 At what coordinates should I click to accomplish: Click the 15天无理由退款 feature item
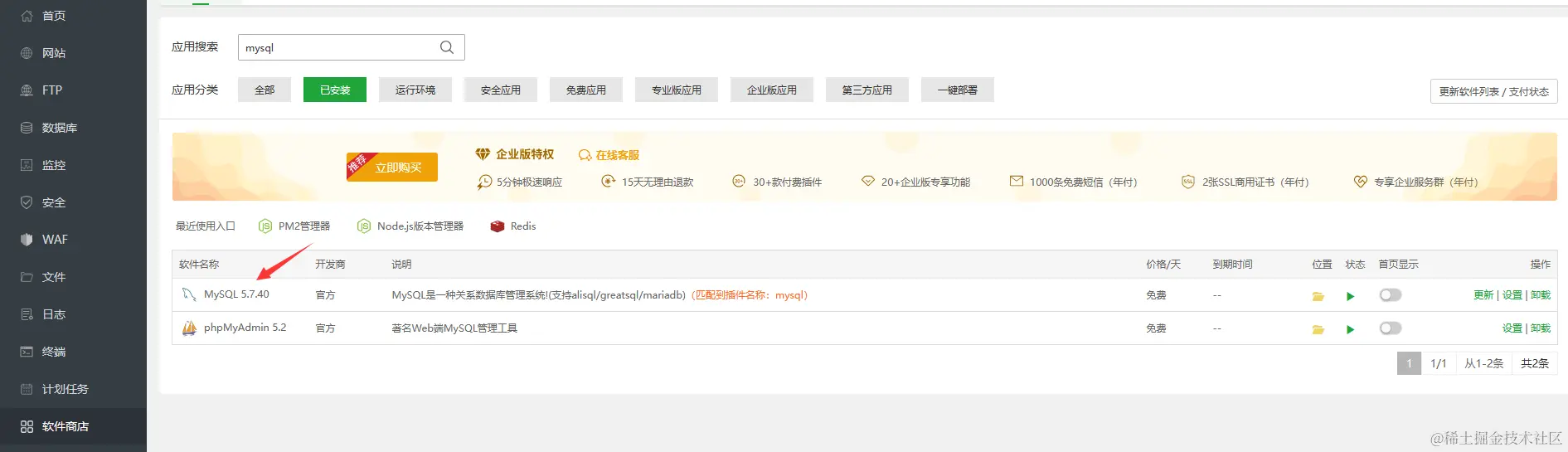pyautogui.click(x=648, y=182)
